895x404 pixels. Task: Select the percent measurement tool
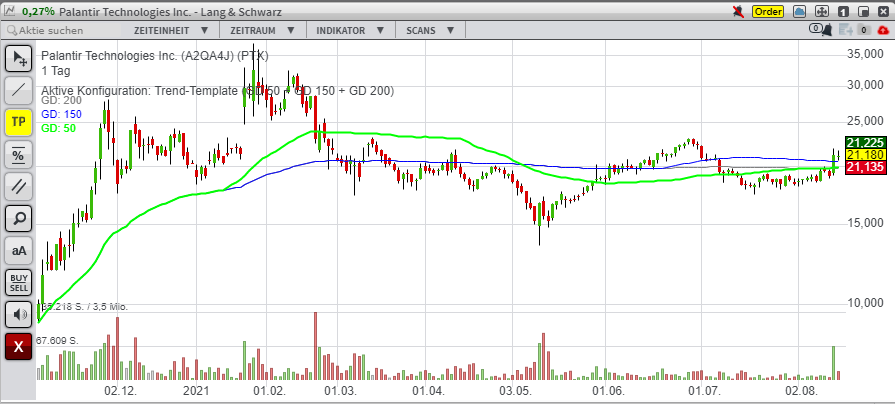tap(18, 154)
